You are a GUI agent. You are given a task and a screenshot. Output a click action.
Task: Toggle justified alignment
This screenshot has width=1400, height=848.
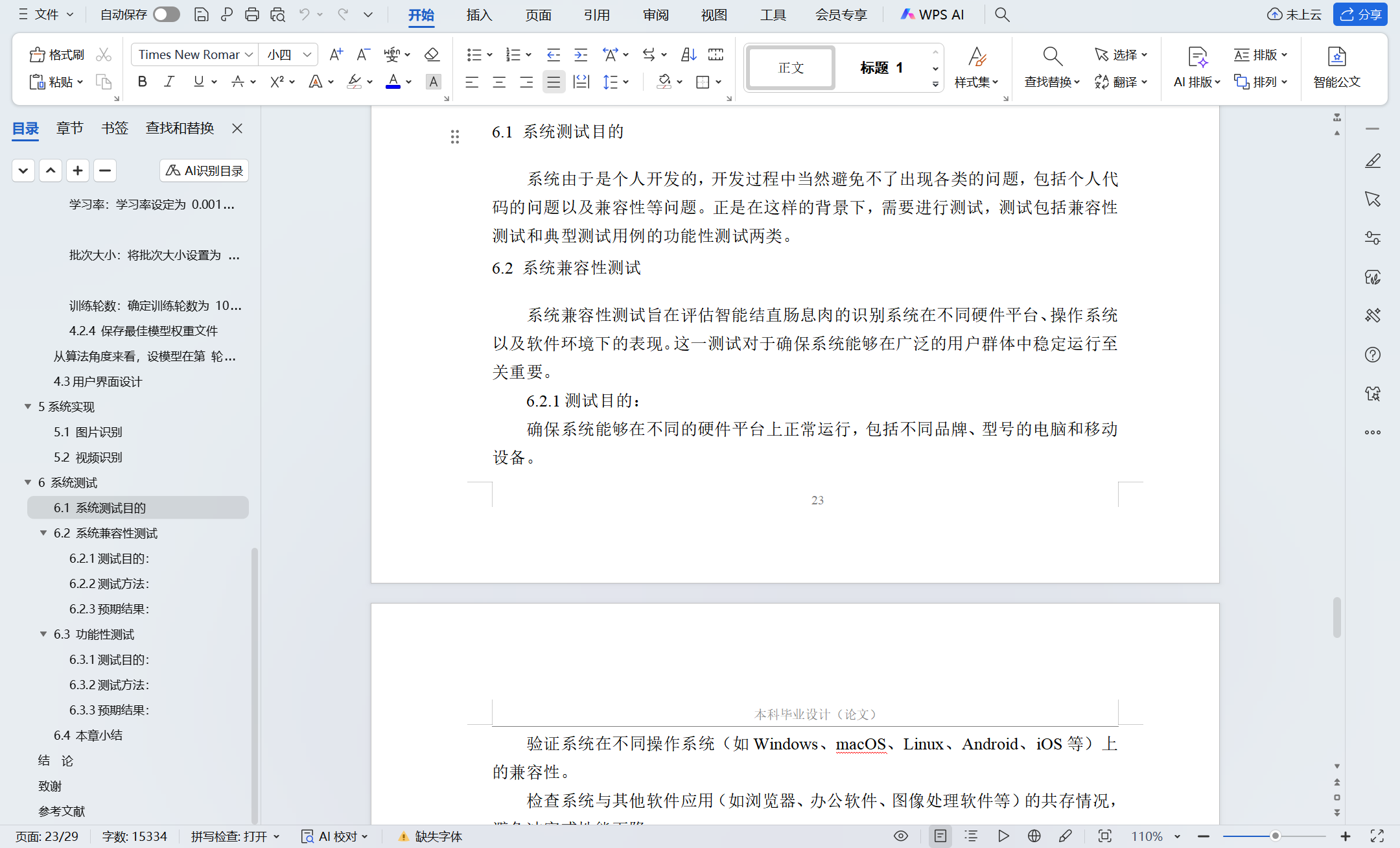pos(554,82)
